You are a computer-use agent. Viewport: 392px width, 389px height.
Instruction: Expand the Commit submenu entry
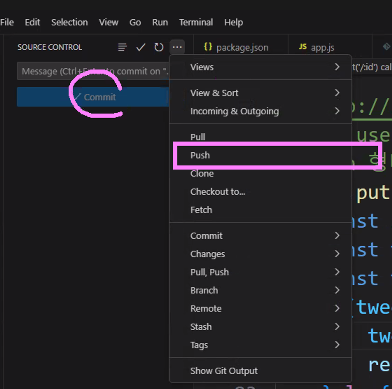pyautogui.click(x=261, y=236)
